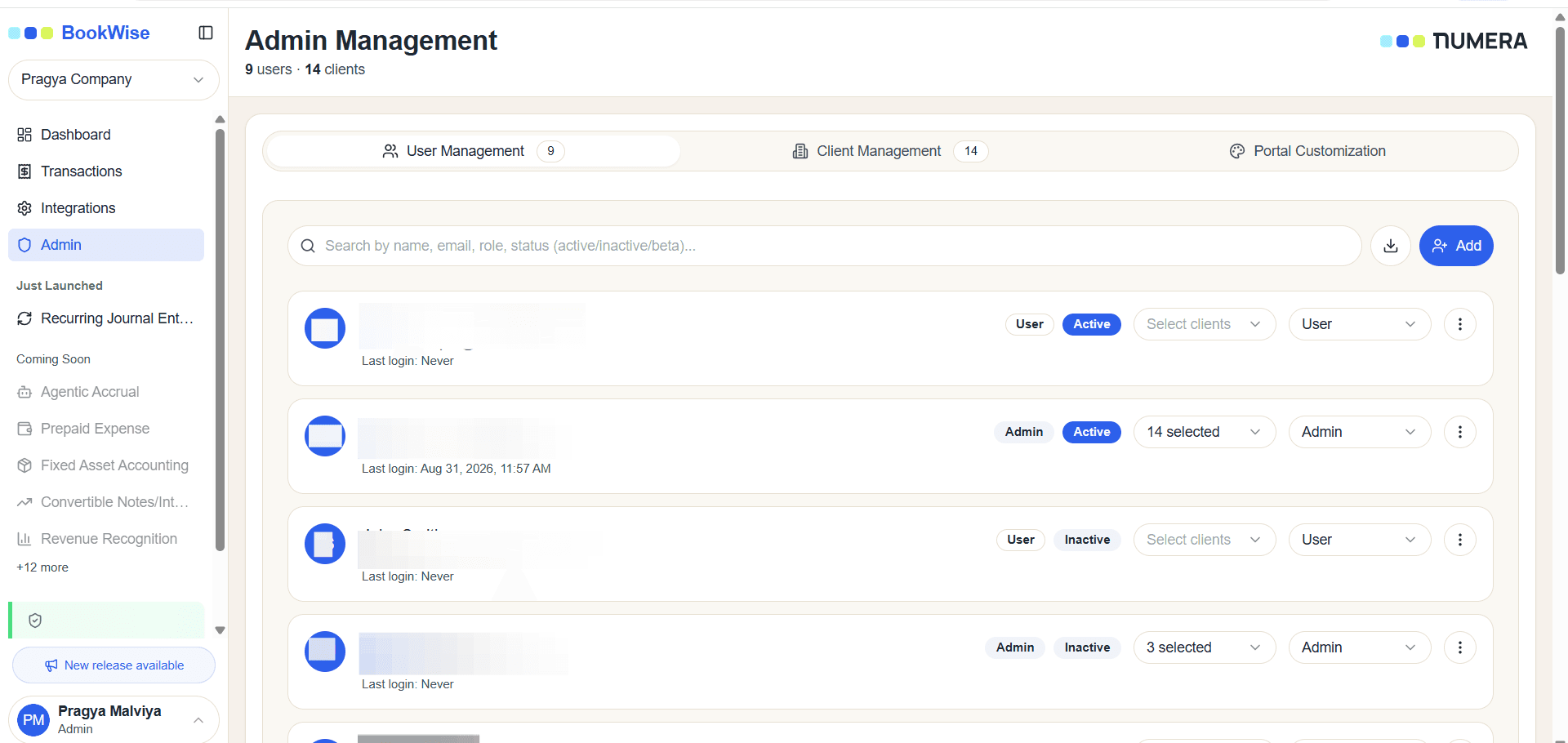Expand Pragya Malviya profile menu

tap(114, 720)
